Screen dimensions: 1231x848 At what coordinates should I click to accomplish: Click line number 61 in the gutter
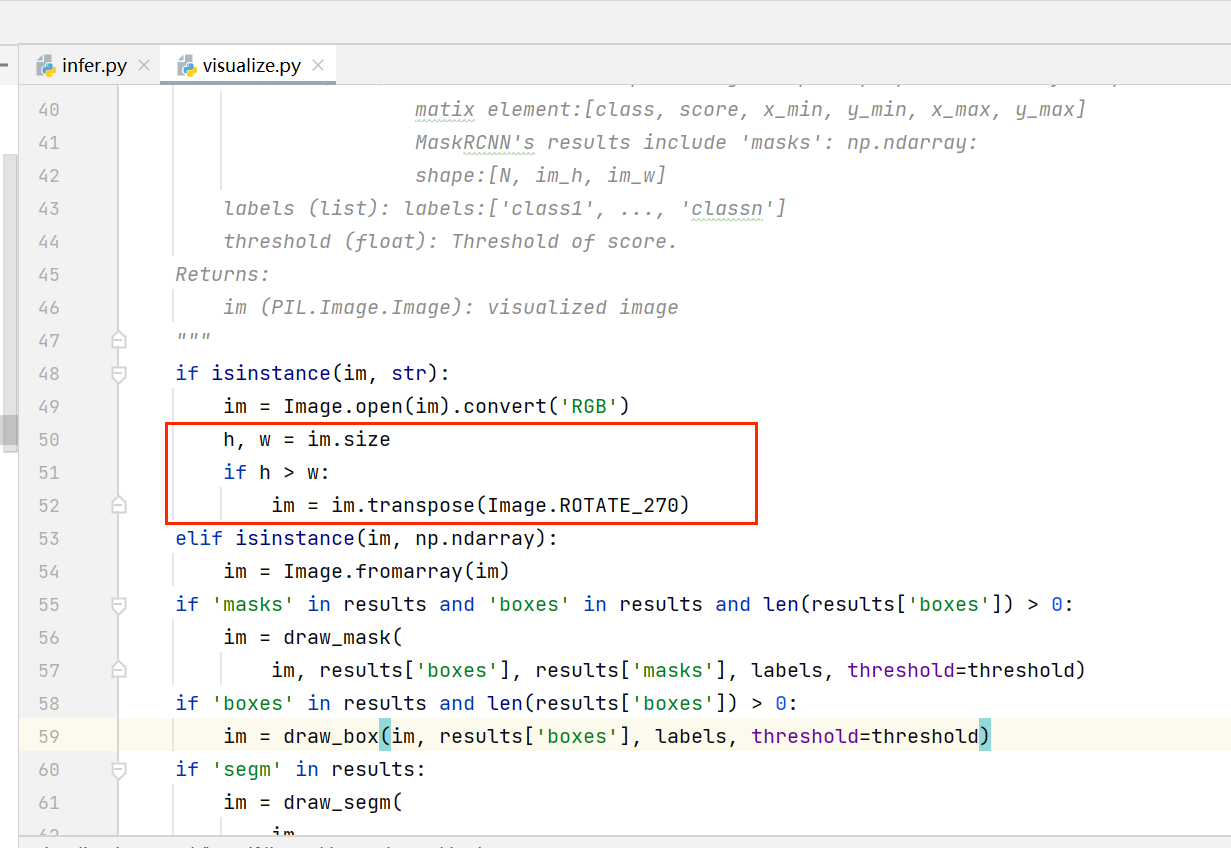tap(48, 802)
